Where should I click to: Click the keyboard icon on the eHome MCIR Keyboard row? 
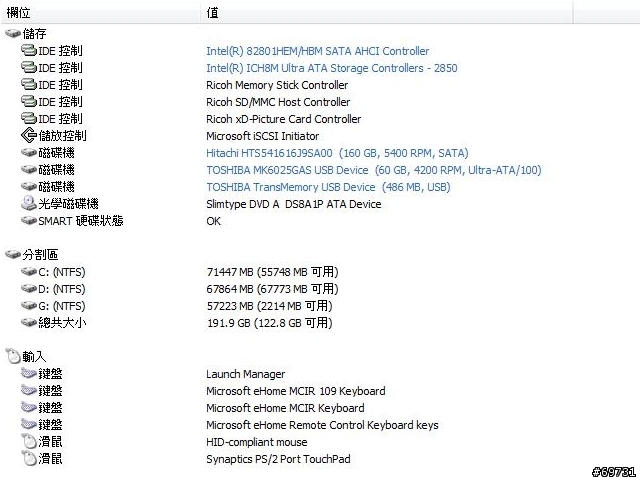tap(29, 407)
